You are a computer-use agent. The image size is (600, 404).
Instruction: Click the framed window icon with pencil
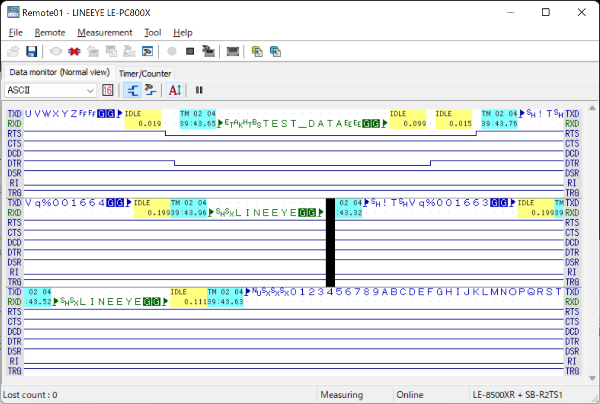[x=148, y=51]
